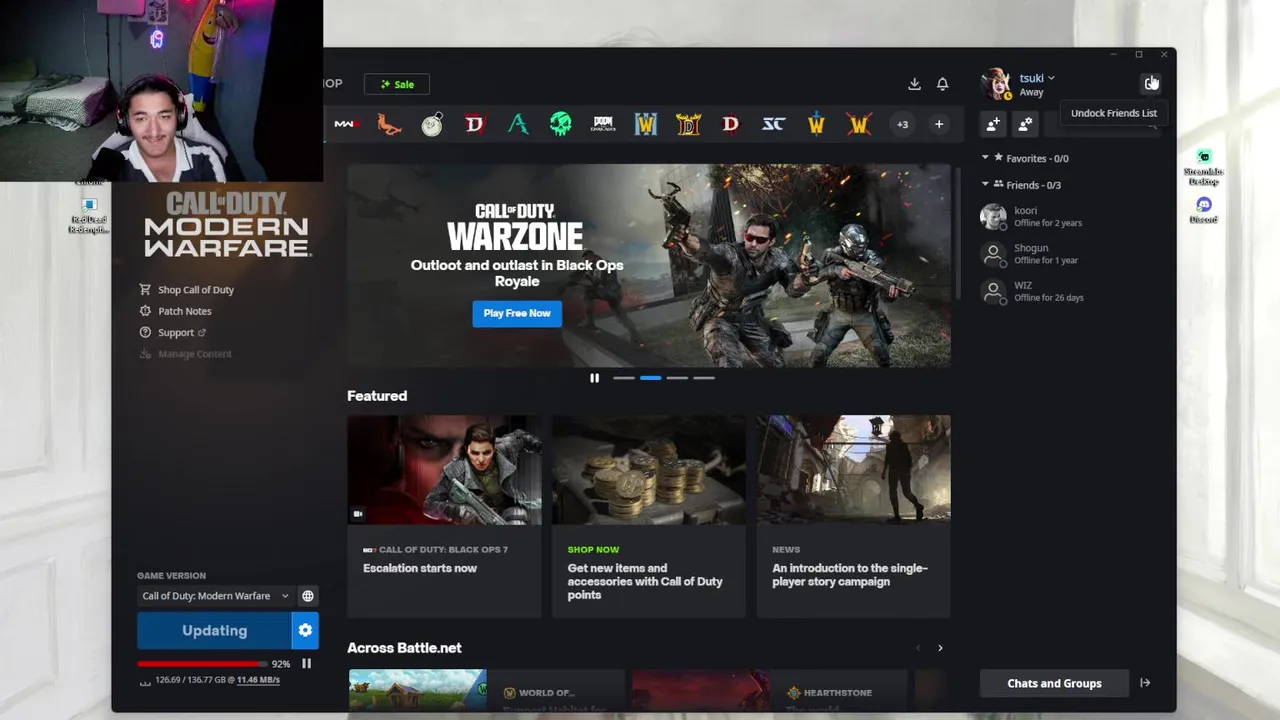
Task: Select the Diablo II gold D icon
Action: [x=689, y=124]
